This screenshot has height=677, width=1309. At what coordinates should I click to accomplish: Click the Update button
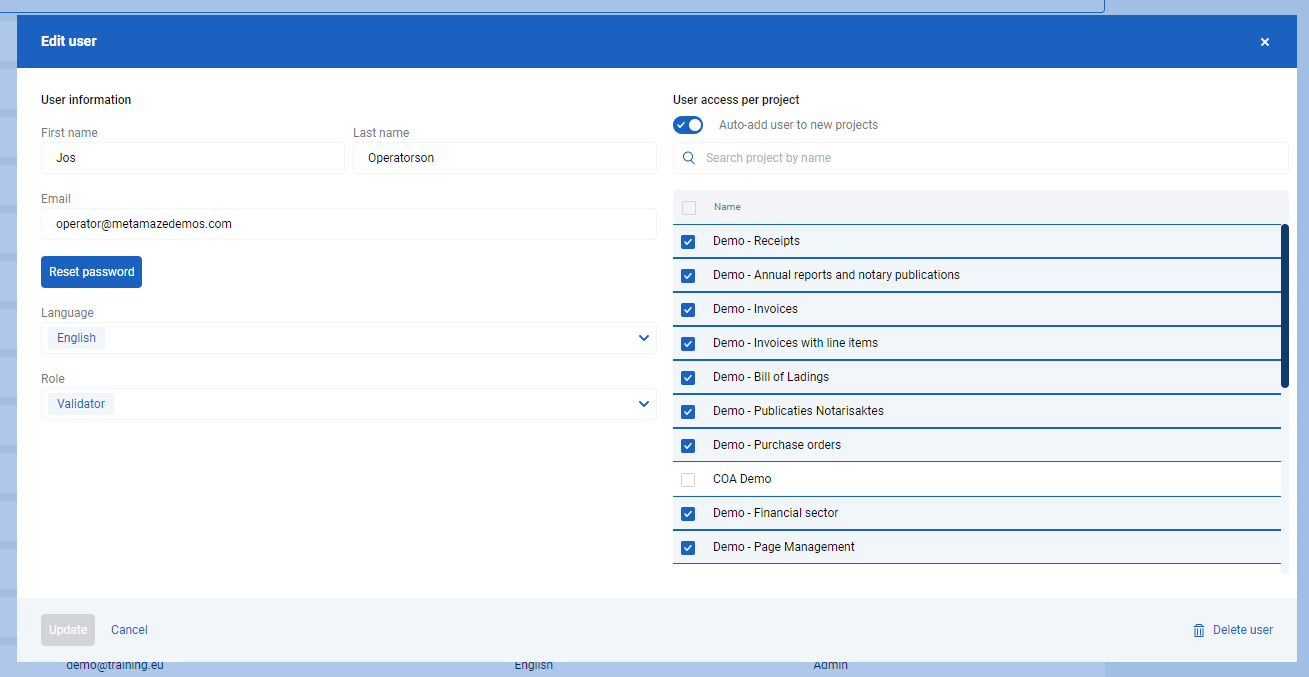(68, 630)
